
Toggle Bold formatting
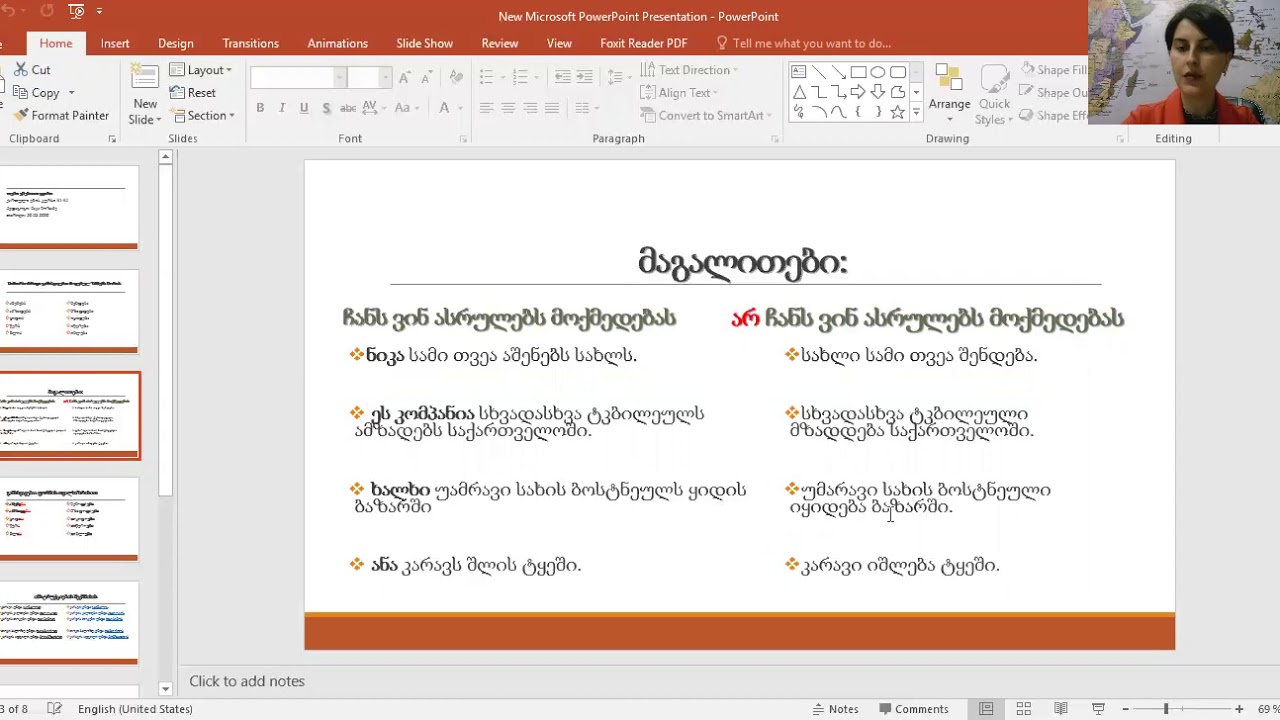tap(260, 108)
